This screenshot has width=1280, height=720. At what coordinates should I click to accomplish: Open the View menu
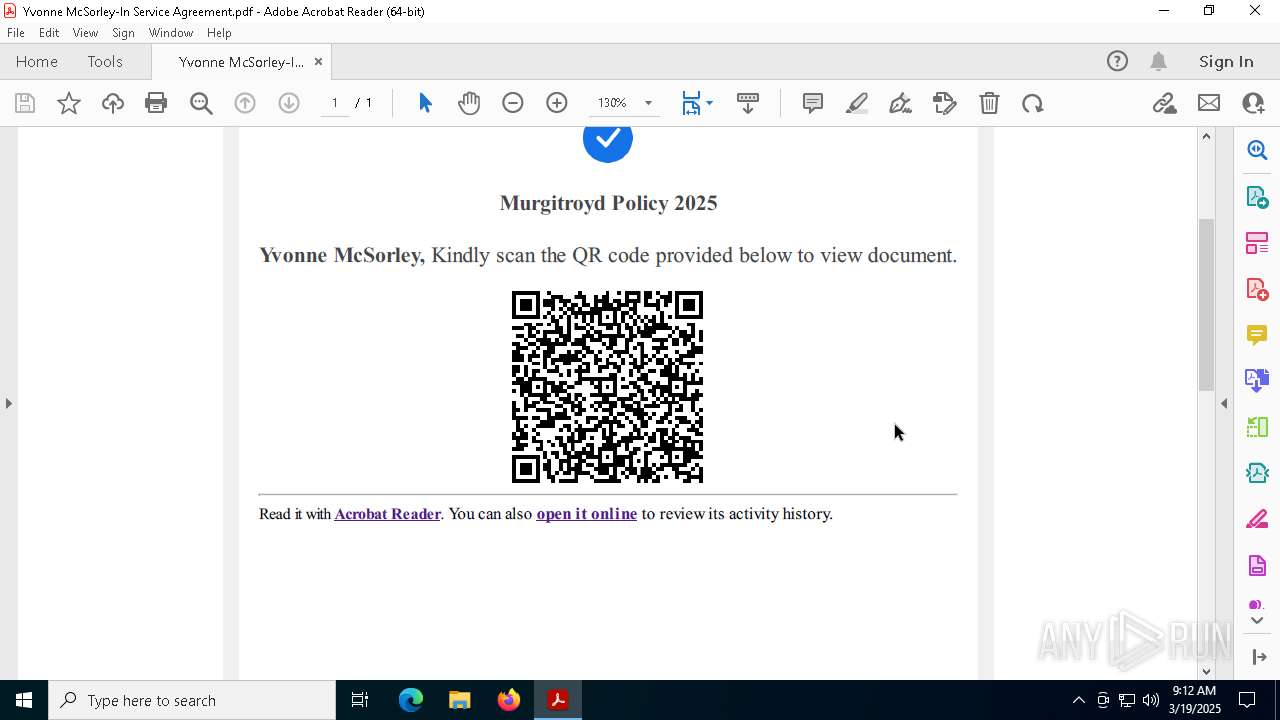point(85,33)
